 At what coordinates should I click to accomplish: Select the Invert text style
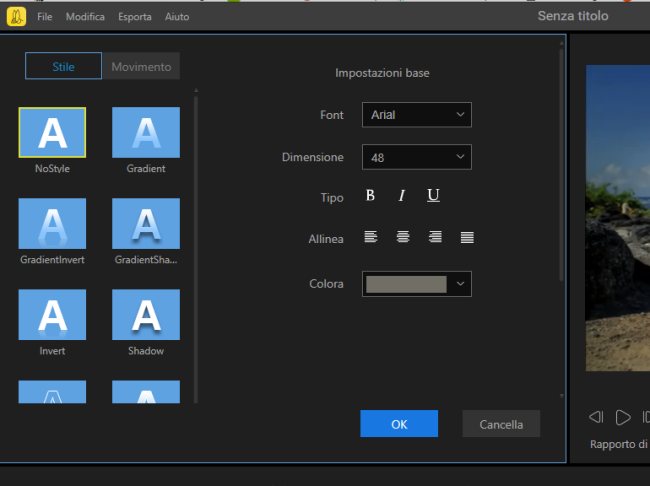pos(52,315)
